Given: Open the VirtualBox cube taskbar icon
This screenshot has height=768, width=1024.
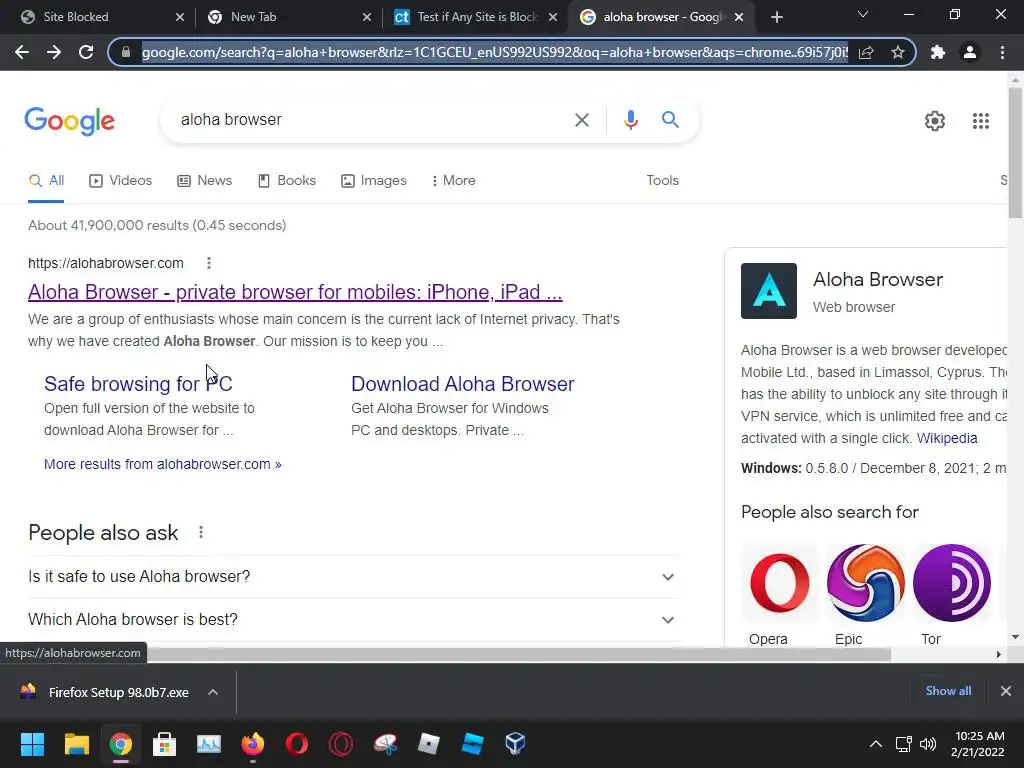Looking at the screenshot, I should [515, 744].
